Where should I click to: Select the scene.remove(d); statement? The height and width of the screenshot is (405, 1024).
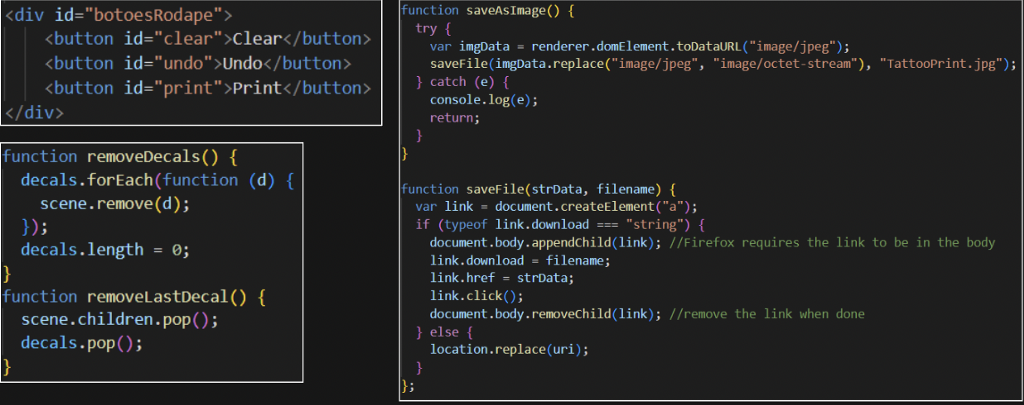[114, 204]
